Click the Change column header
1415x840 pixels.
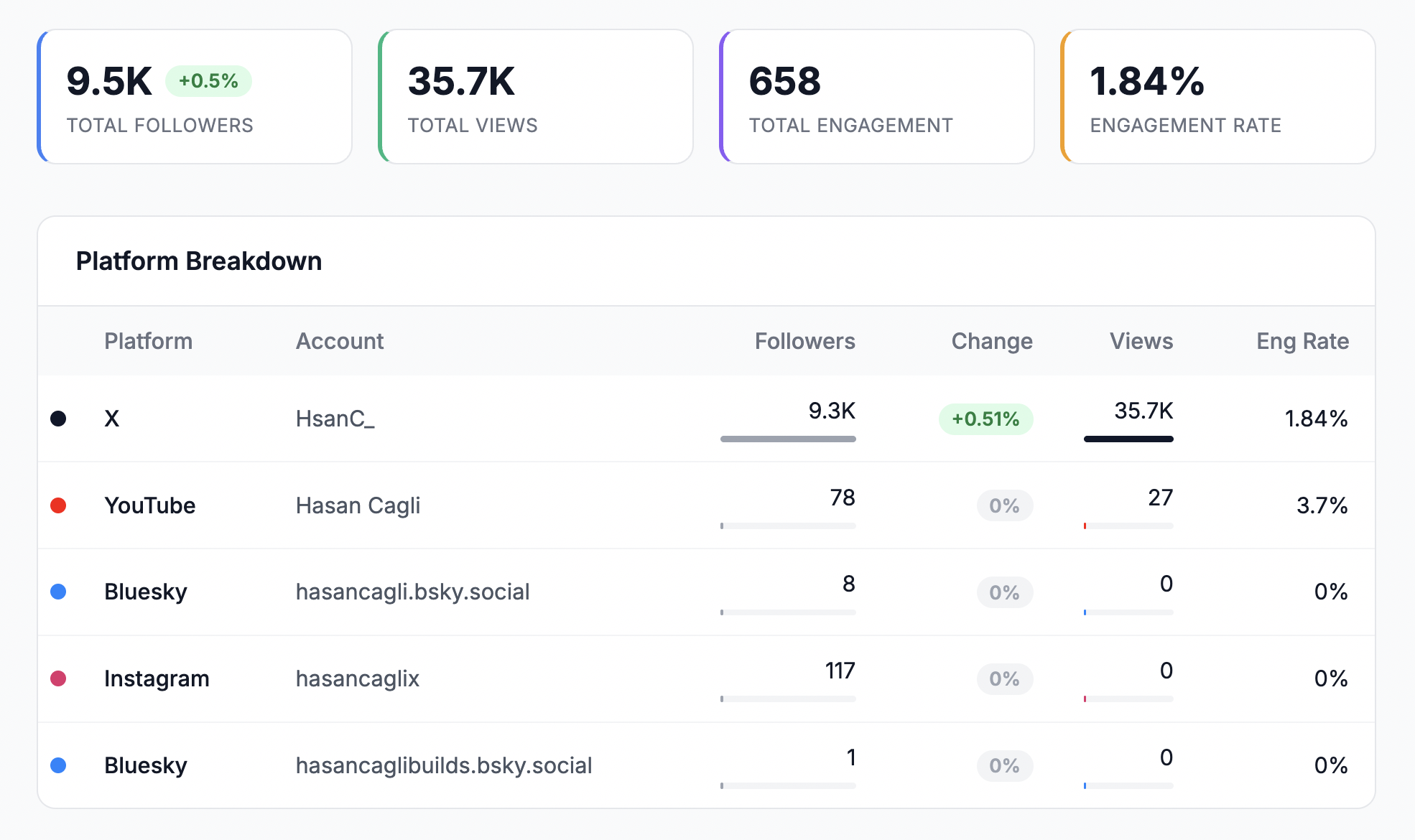(x=991, y=342)
